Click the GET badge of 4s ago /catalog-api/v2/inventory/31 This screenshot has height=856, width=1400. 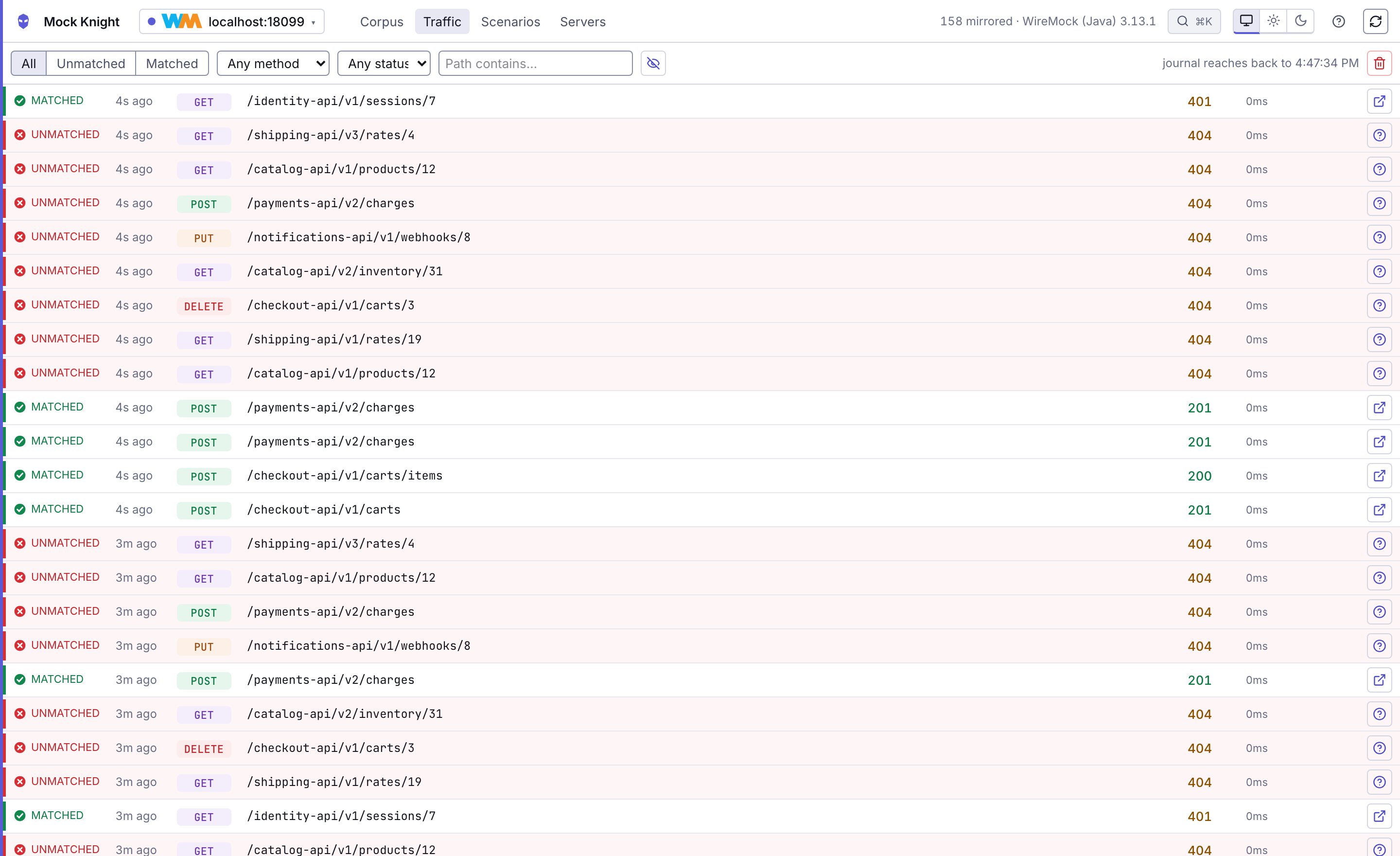coord(204,272)
